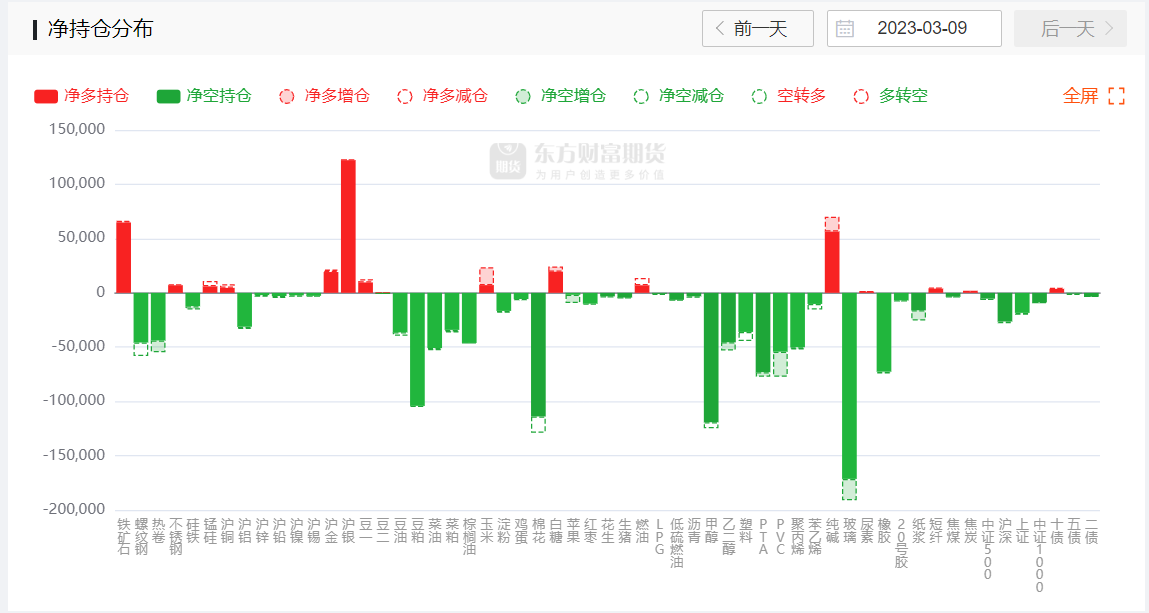Click the red 铁矿石 bar at far left

pyautogui.click(x=123, y=257)
